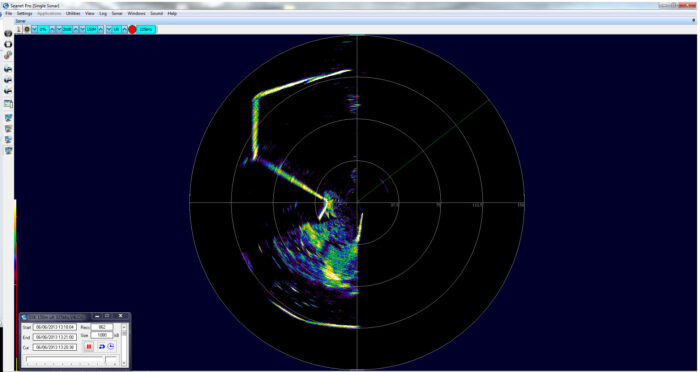Click the topmost round dark icon in left sidebar
Screen dimensions: 700x372
tap(8, 33)
